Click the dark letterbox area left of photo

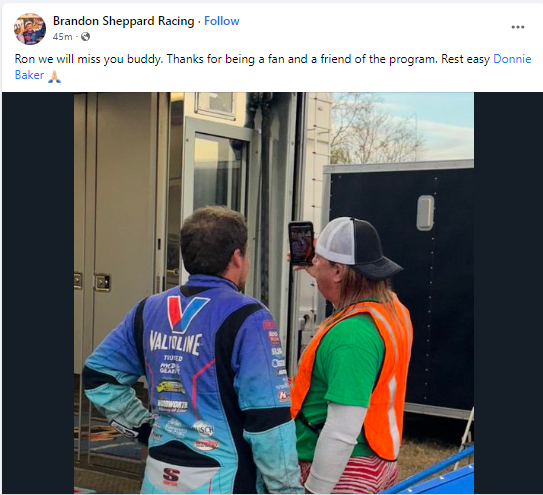pos(38,293)
